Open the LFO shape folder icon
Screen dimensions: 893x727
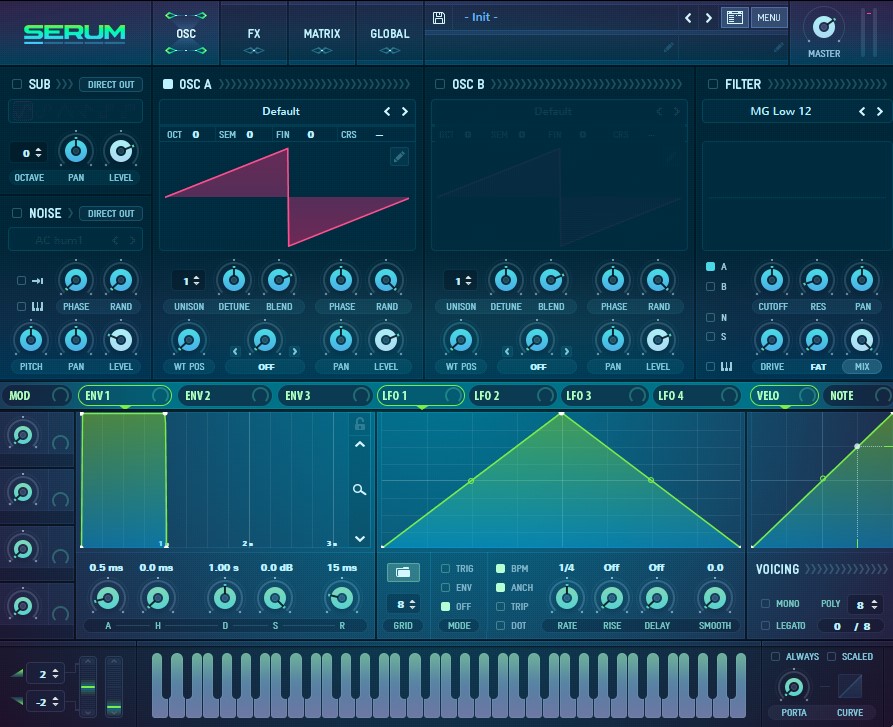(x=403, y=572)
